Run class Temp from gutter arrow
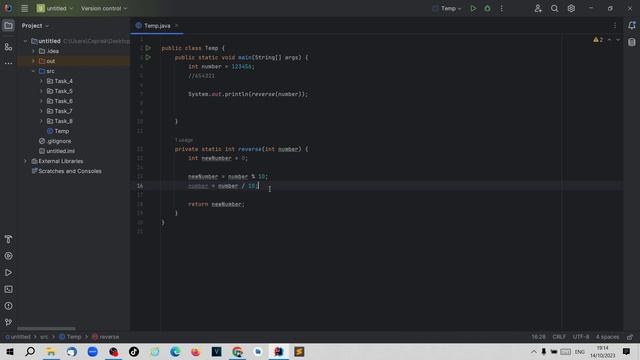 coord(148,48)
